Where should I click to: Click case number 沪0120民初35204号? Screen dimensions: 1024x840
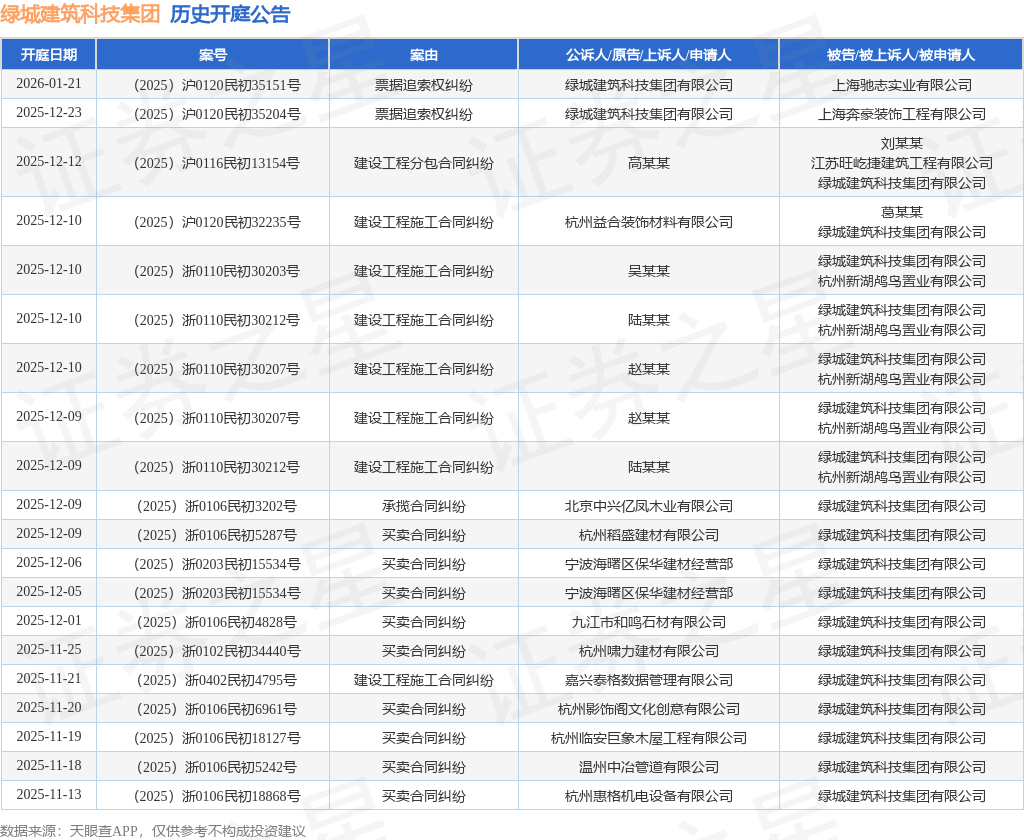point(217,114)
